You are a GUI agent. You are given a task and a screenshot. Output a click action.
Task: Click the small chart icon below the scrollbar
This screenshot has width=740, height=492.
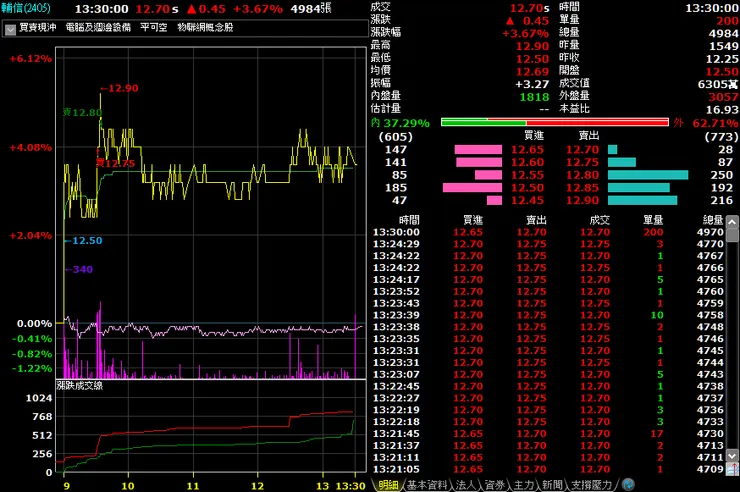click(x=732, y=468)
